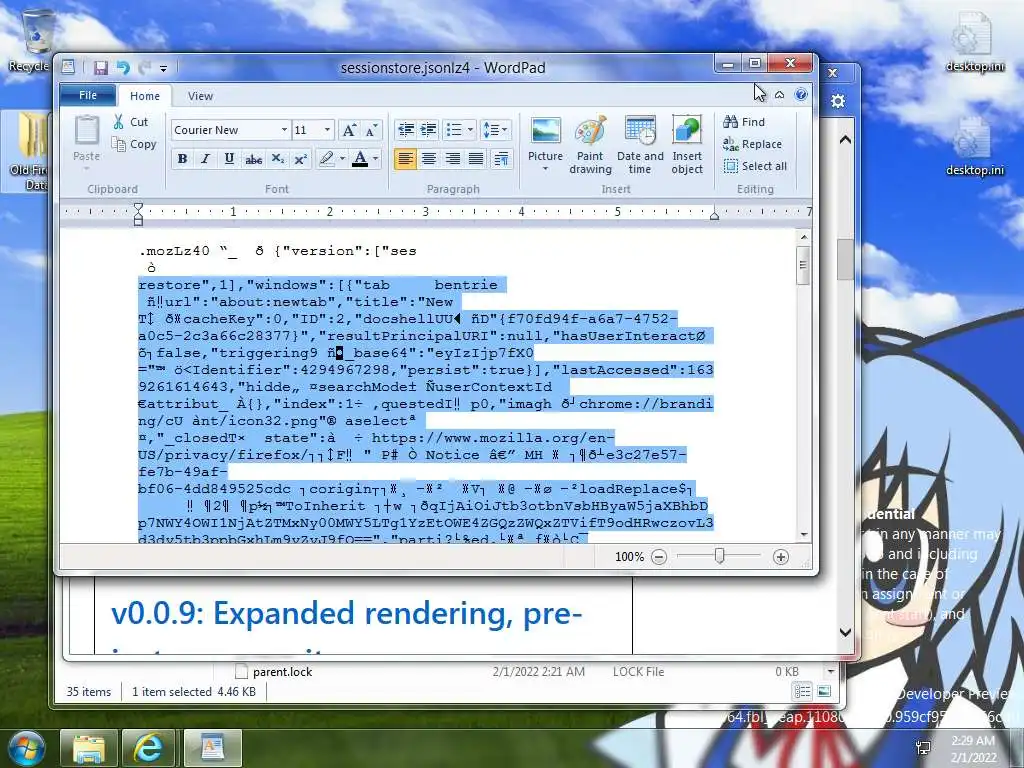Viewport: 1024px width, 768px height.
Task: Open the line spacing dropdown
Action: pyautogui.click(x=495, y=130)
